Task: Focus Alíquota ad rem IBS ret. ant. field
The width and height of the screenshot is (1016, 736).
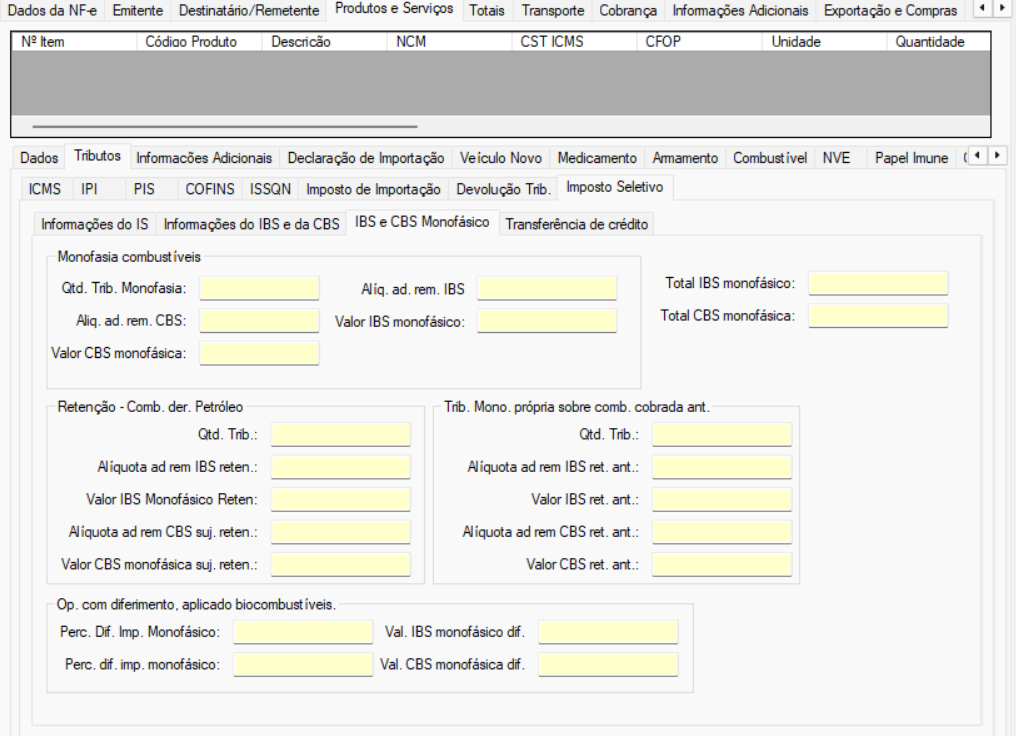Action: (722, 467)
